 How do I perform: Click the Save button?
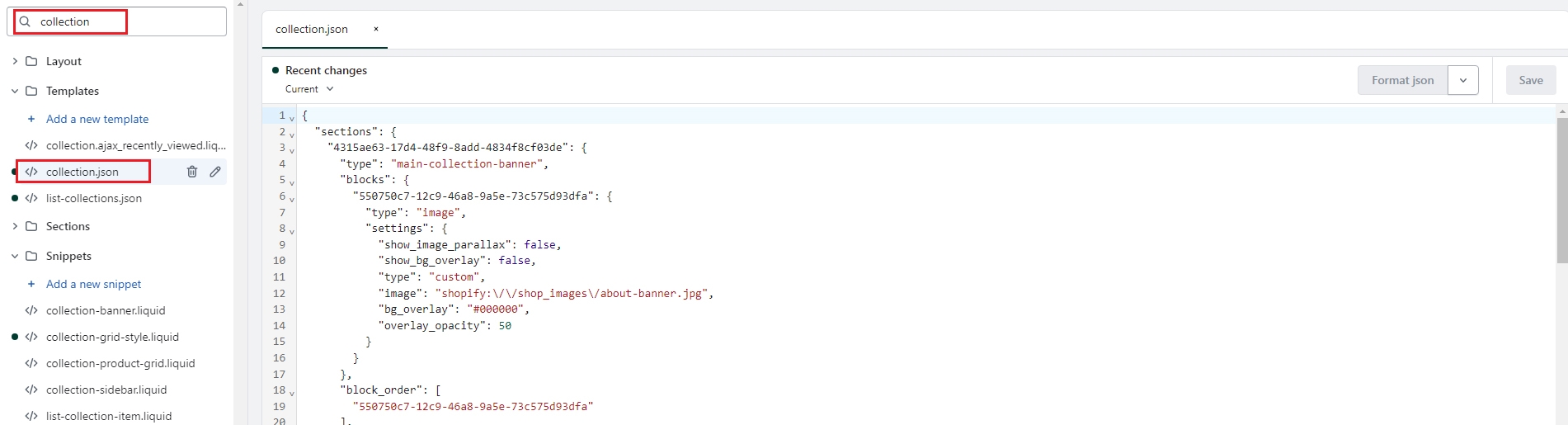pos(1530,80)
